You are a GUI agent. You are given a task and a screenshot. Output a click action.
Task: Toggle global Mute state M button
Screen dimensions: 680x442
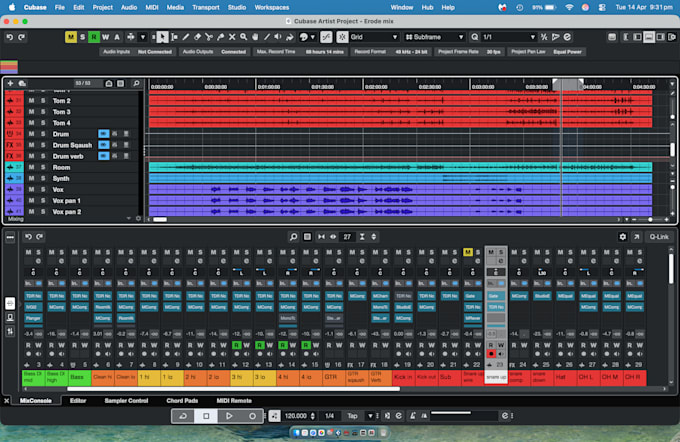(71, 37)
